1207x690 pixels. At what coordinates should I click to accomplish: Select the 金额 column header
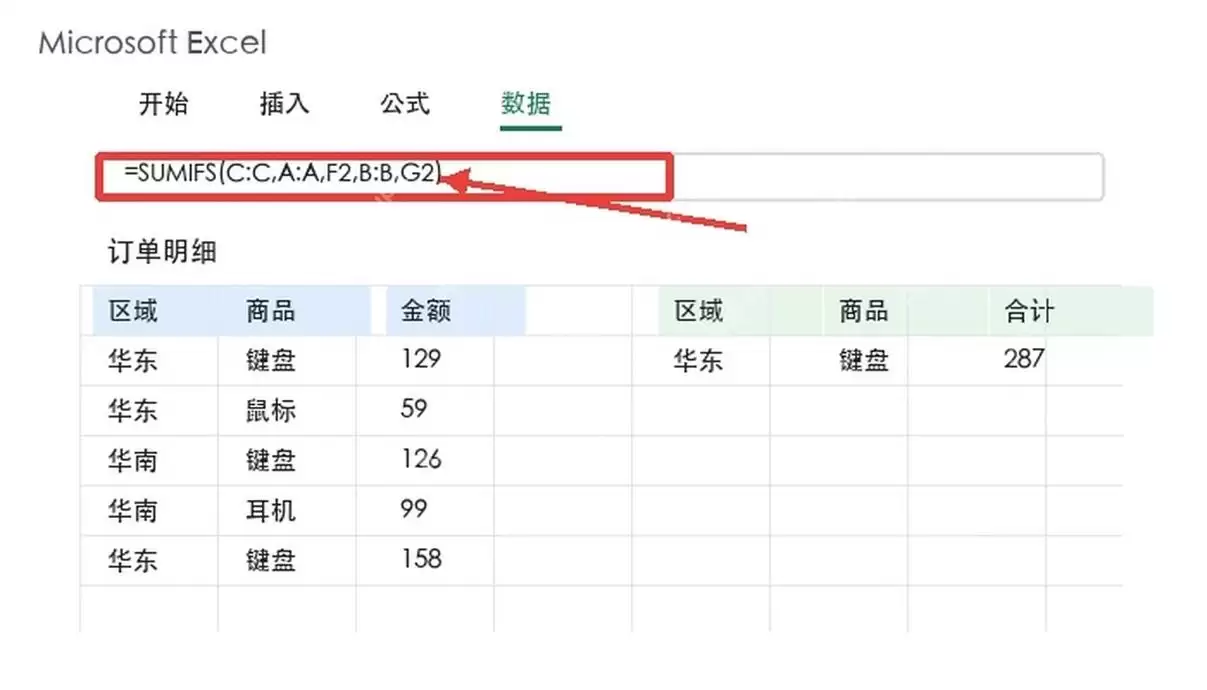click(426, 311)
